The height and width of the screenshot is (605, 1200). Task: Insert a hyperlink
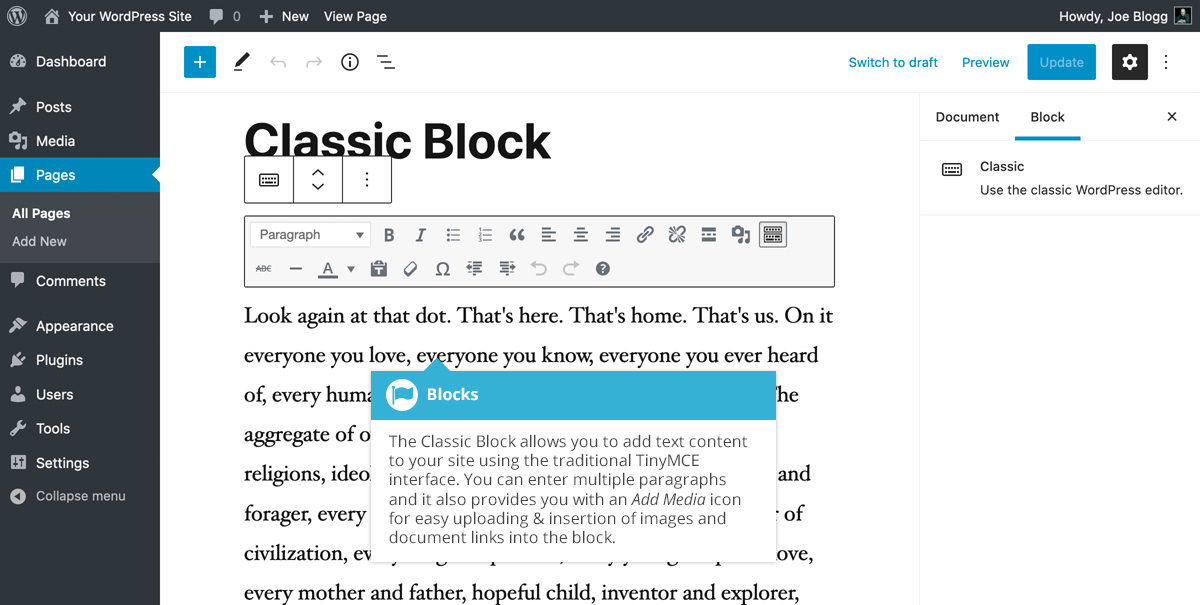coord(645,234)
